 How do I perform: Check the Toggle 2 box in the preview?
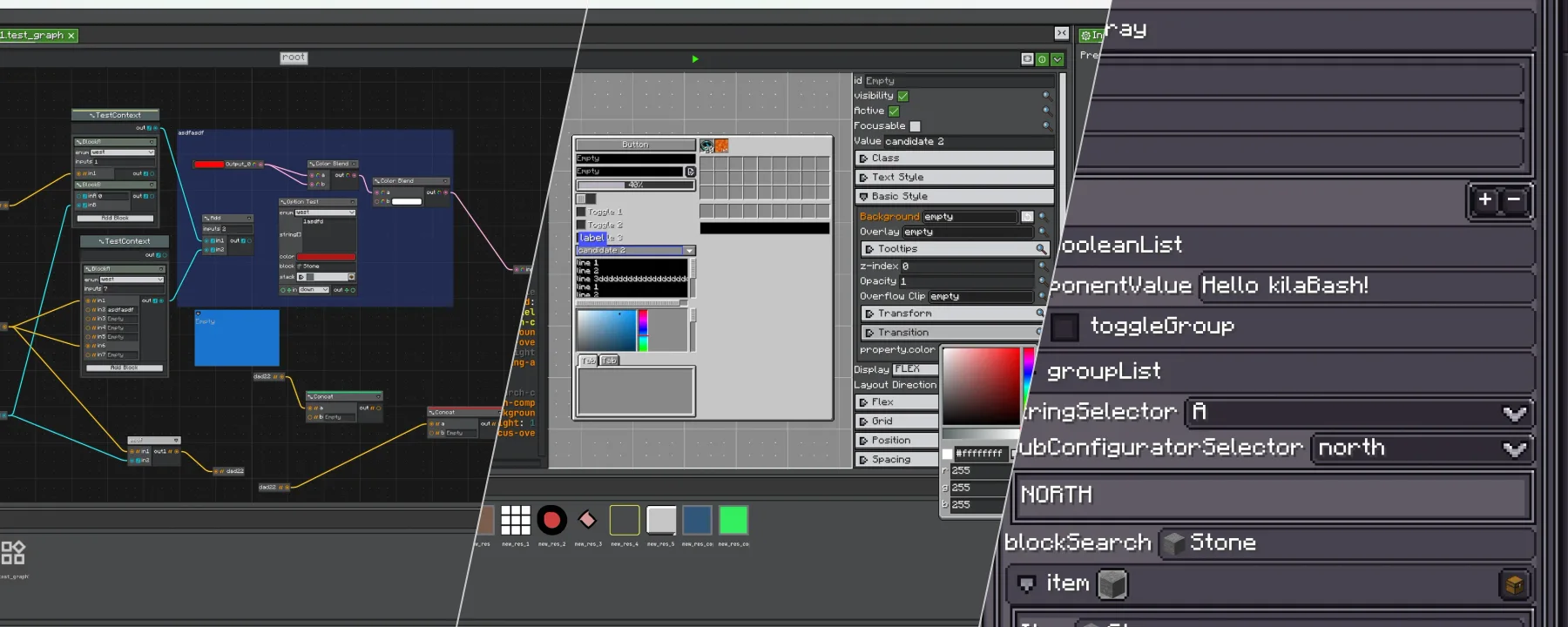click(x=581, y=225)
